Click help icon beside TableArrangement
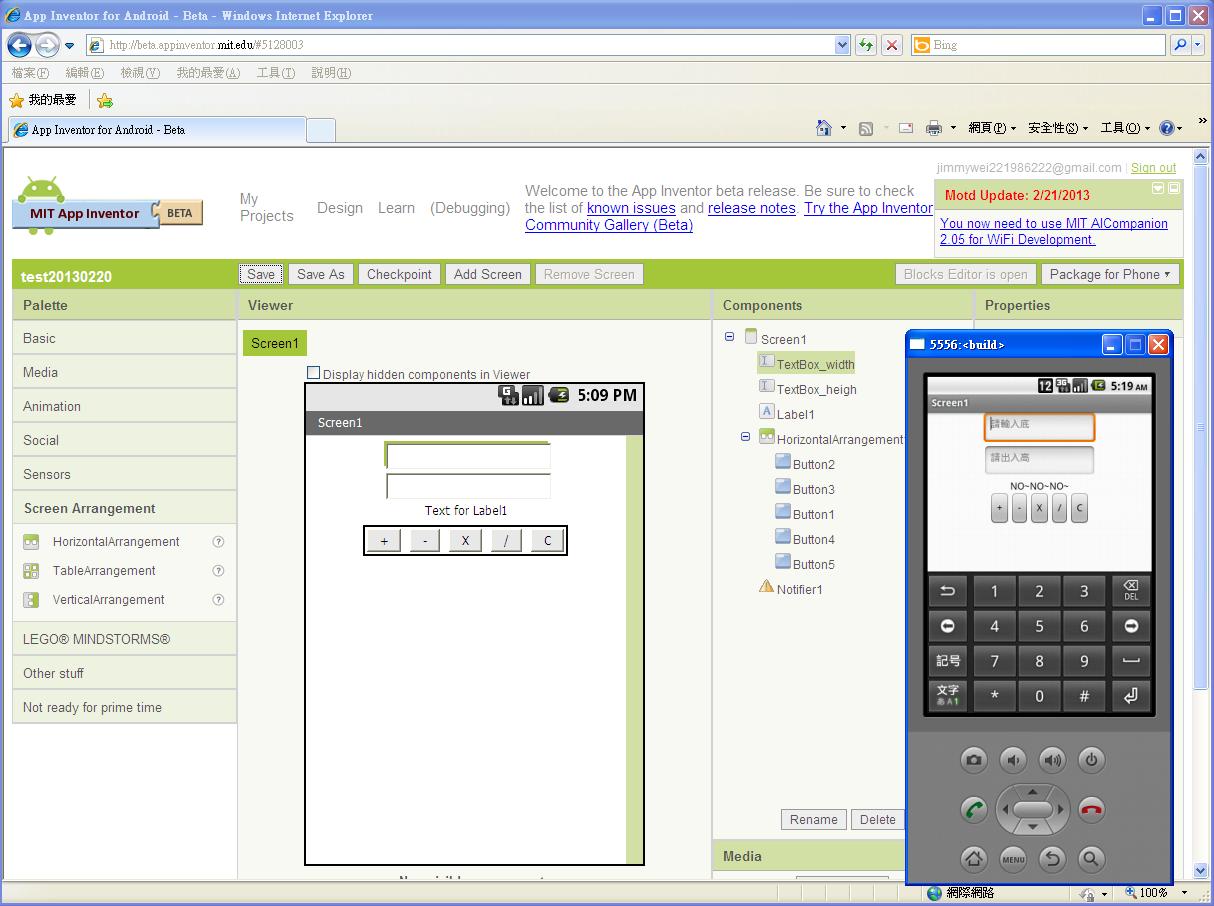This screenshot has width=1214, height=906. pyautogui.click(x=218, y=571)
